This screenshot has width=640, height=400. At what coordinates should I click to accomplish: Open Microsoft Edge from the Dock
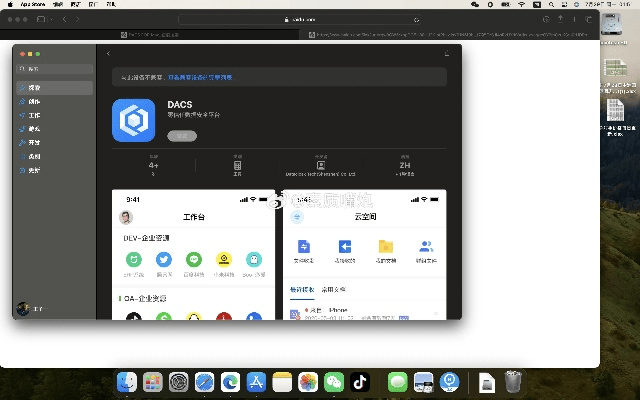[x=231, y=382]
